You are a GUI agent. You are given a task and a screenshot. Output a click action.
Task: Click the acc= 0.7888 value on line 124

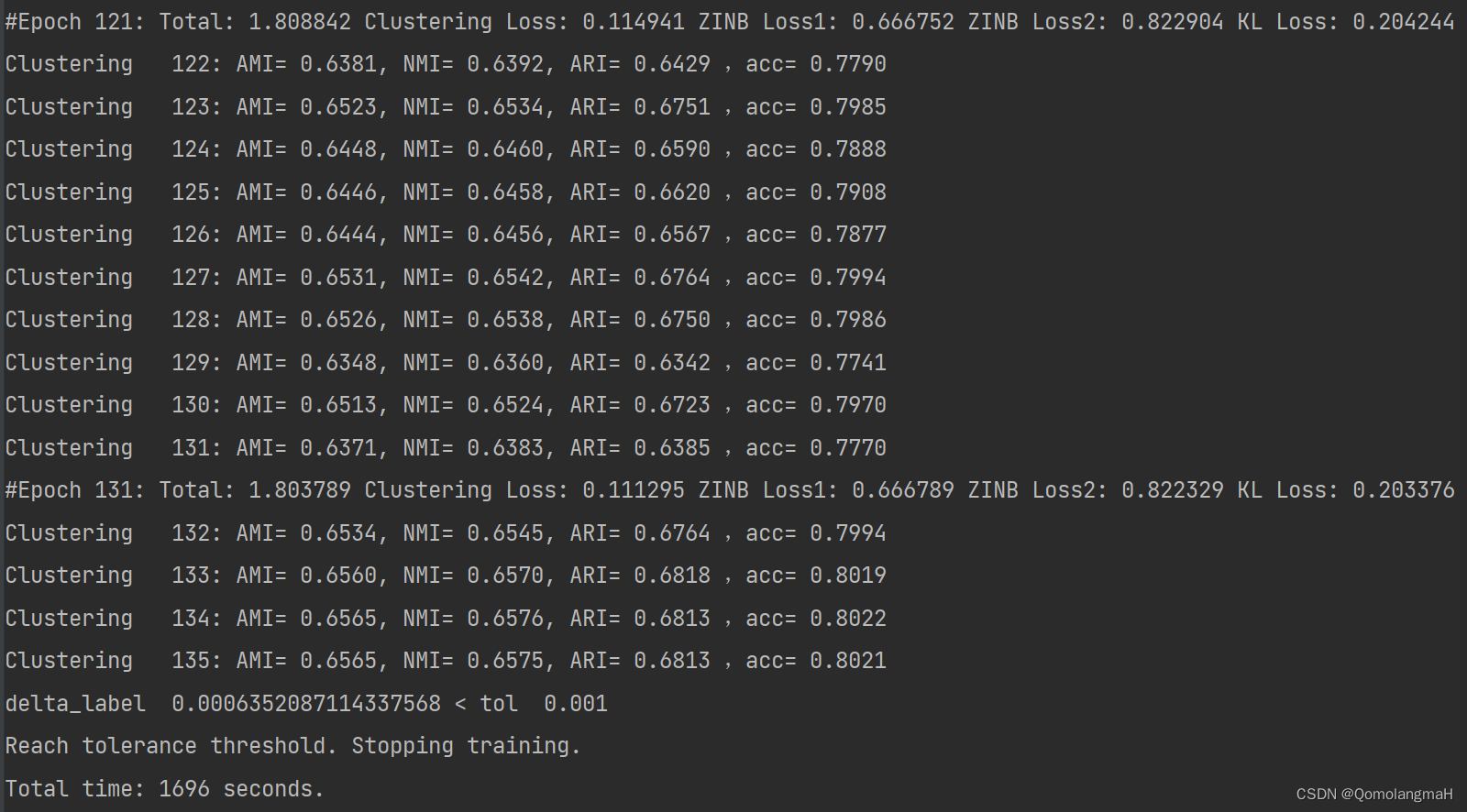[816, 149]
